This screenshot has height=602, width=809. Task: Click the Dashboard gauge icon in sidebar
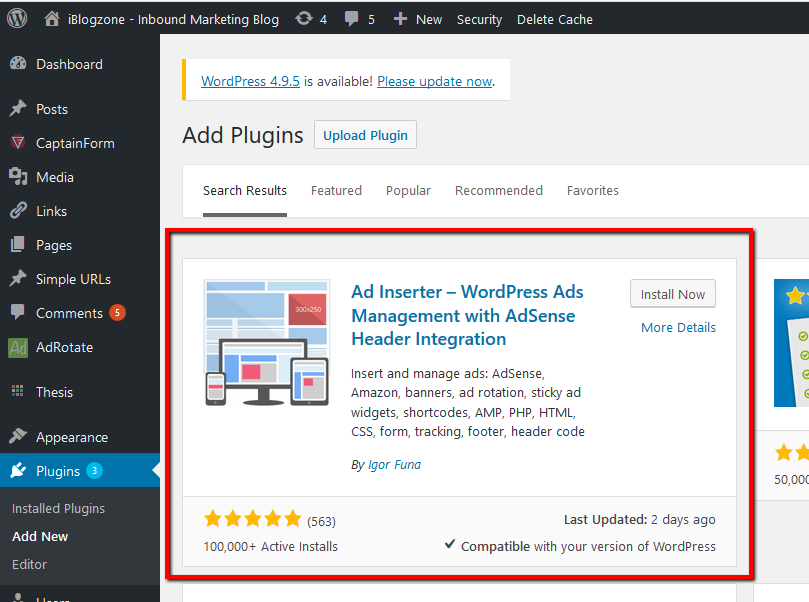(18, 63)
